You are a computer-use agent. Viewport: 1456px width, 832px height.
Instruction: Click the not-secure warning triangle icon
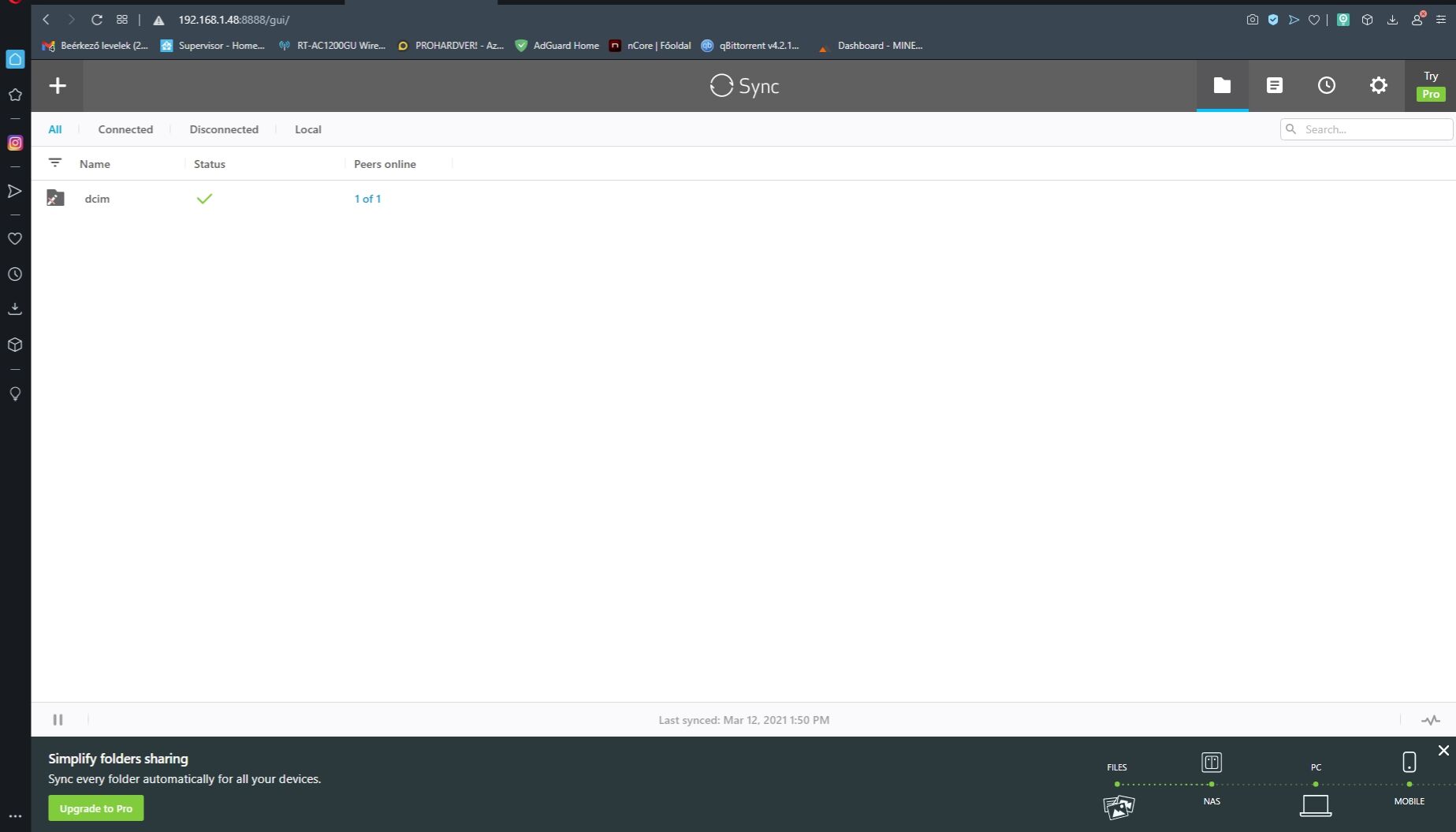click(158, 20)
